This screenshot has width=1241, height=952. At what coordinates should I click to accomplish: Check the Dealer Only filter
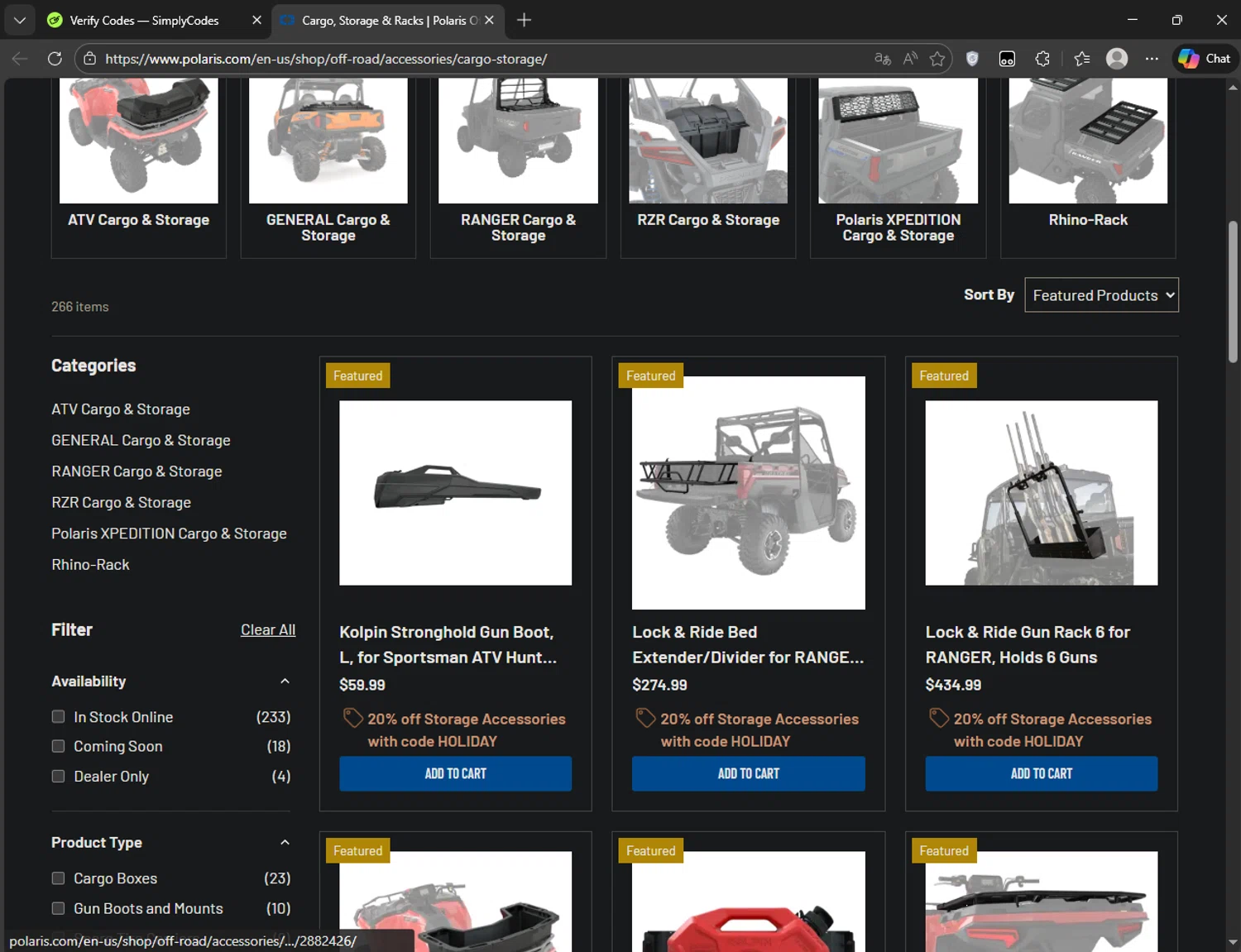58,776
